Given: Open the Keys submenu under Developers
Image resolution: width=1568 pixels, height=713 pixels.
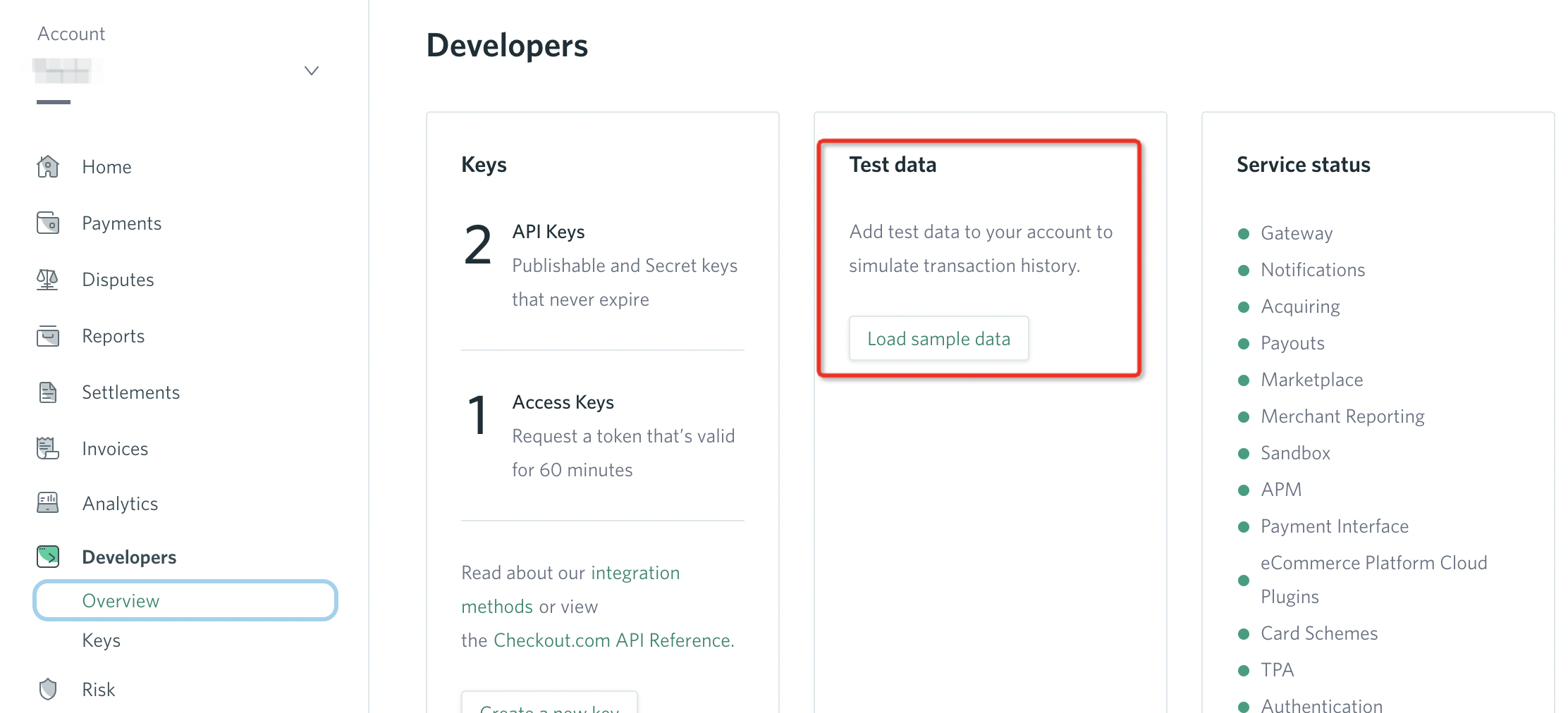Looking at the screenshot, I should pos(101,640).
